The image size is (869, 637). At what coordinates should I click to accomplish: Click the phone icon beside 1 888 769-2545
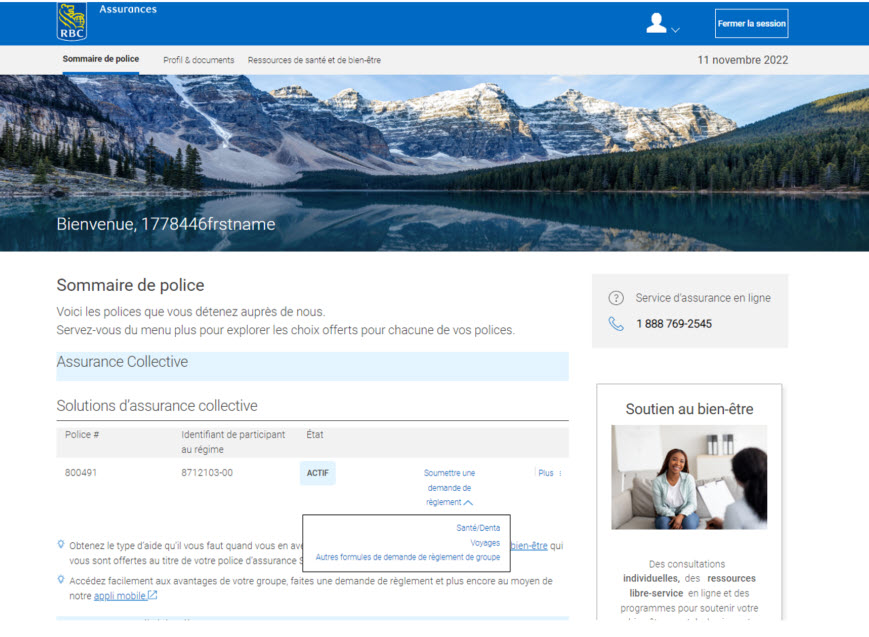coord(616,324)
